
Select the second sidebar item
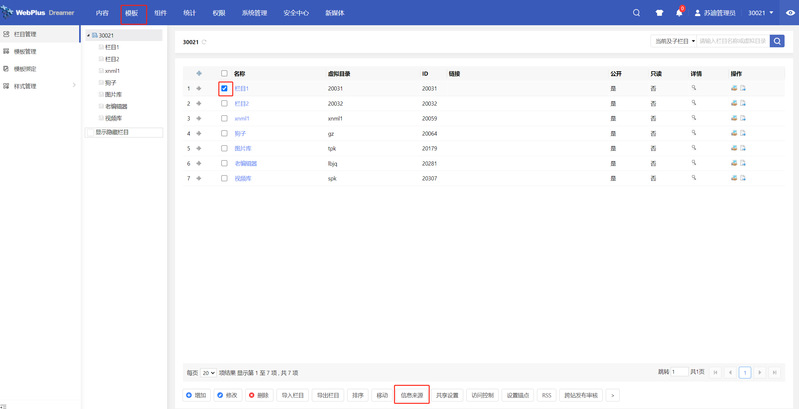coord(40,51)
